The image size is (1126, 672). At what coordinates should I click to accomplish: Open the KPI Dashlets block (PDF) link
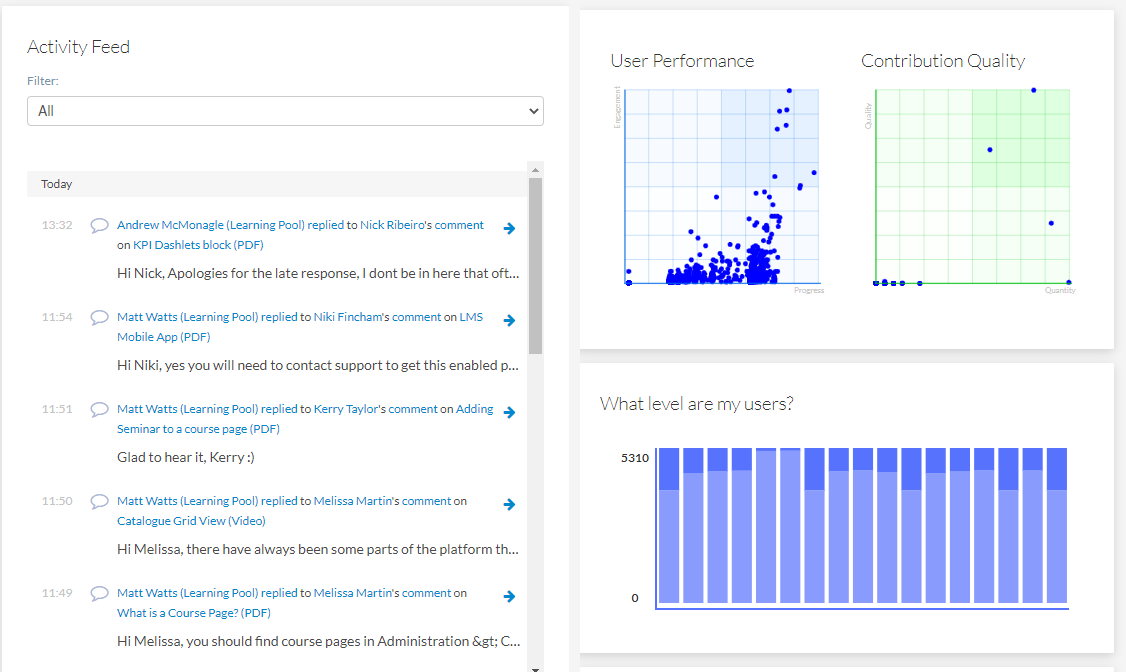tap(198, 245)
